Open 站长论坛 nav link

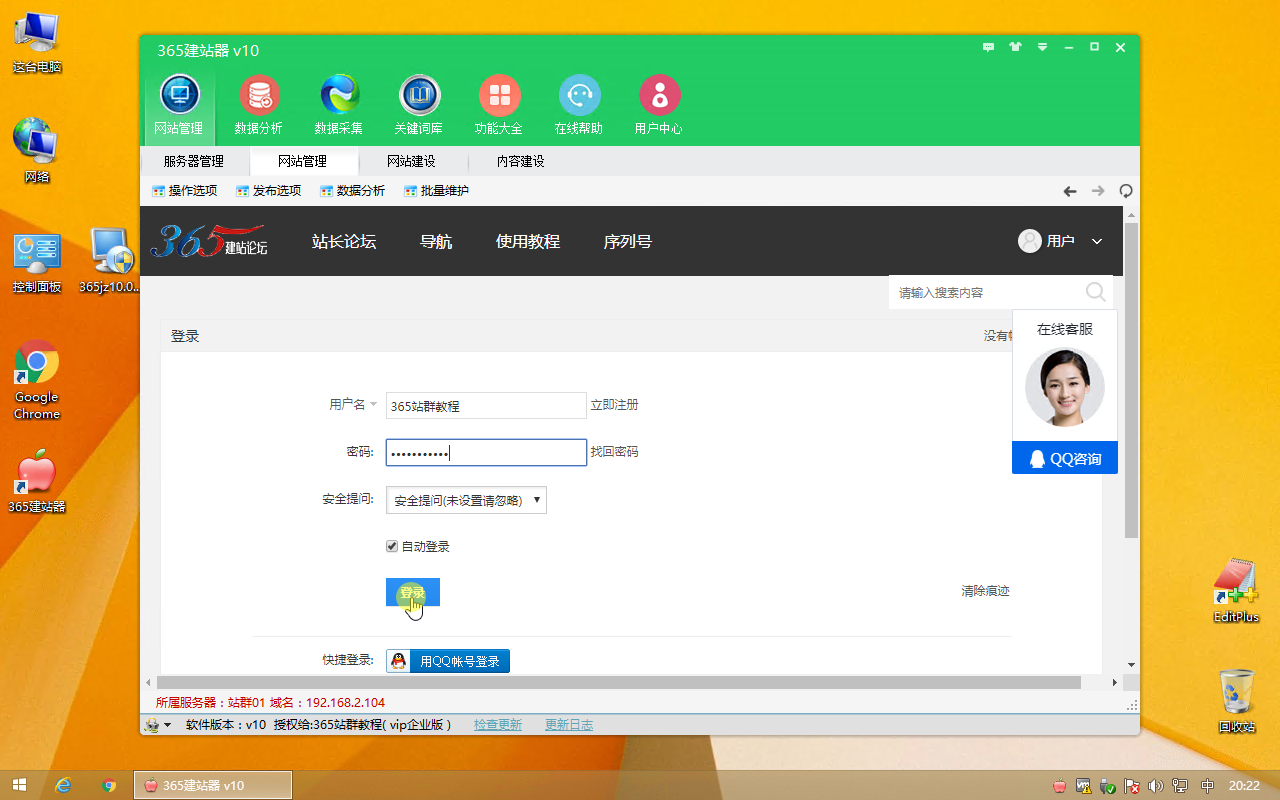click(x=344, y=241)
